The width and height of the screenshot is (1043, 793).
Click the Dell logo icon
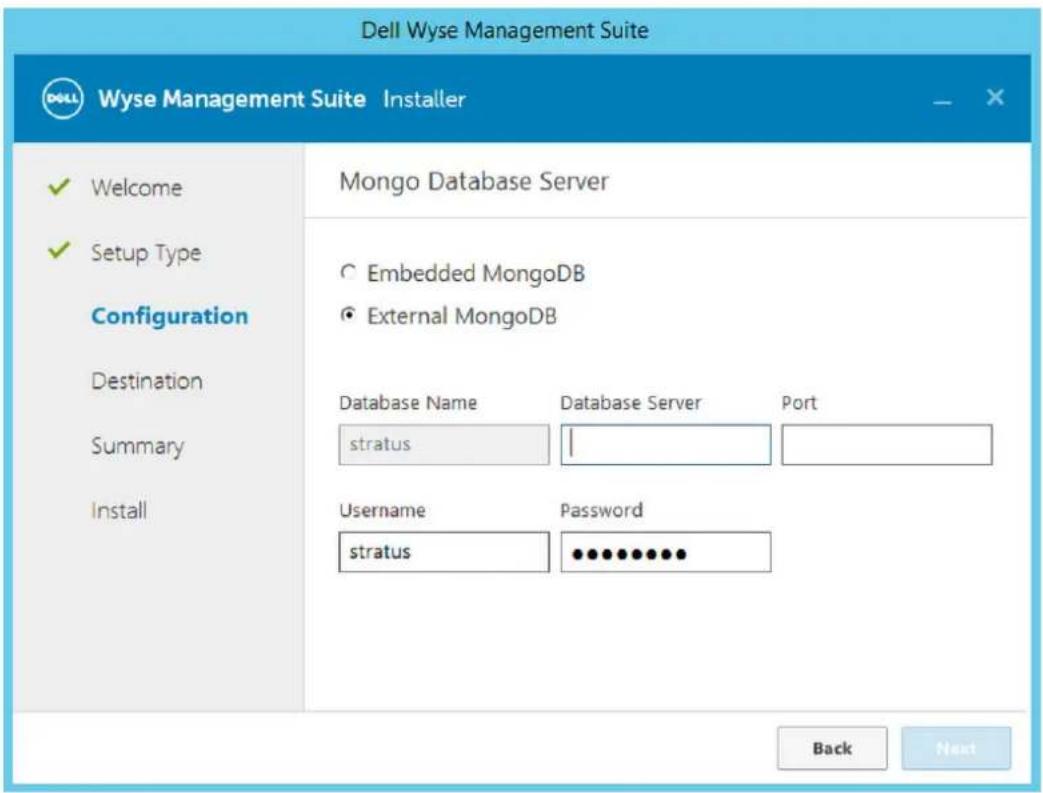pos(63,98)
